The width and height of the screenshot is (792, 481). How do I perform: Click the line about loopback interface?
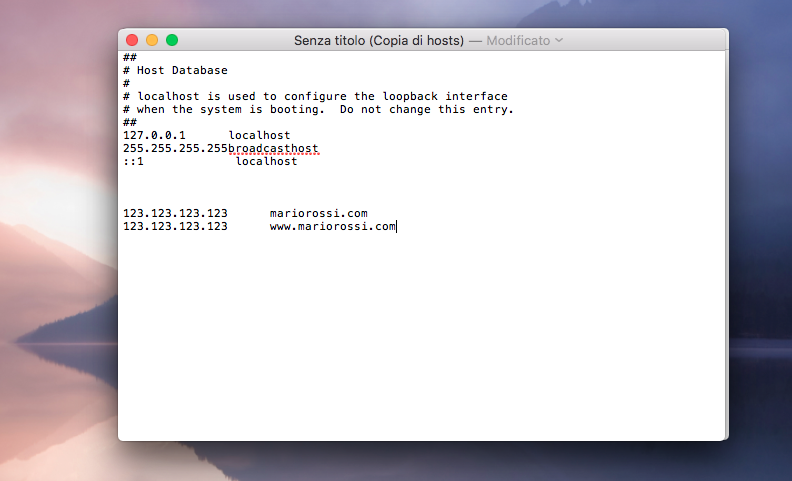tap(315, 96)
